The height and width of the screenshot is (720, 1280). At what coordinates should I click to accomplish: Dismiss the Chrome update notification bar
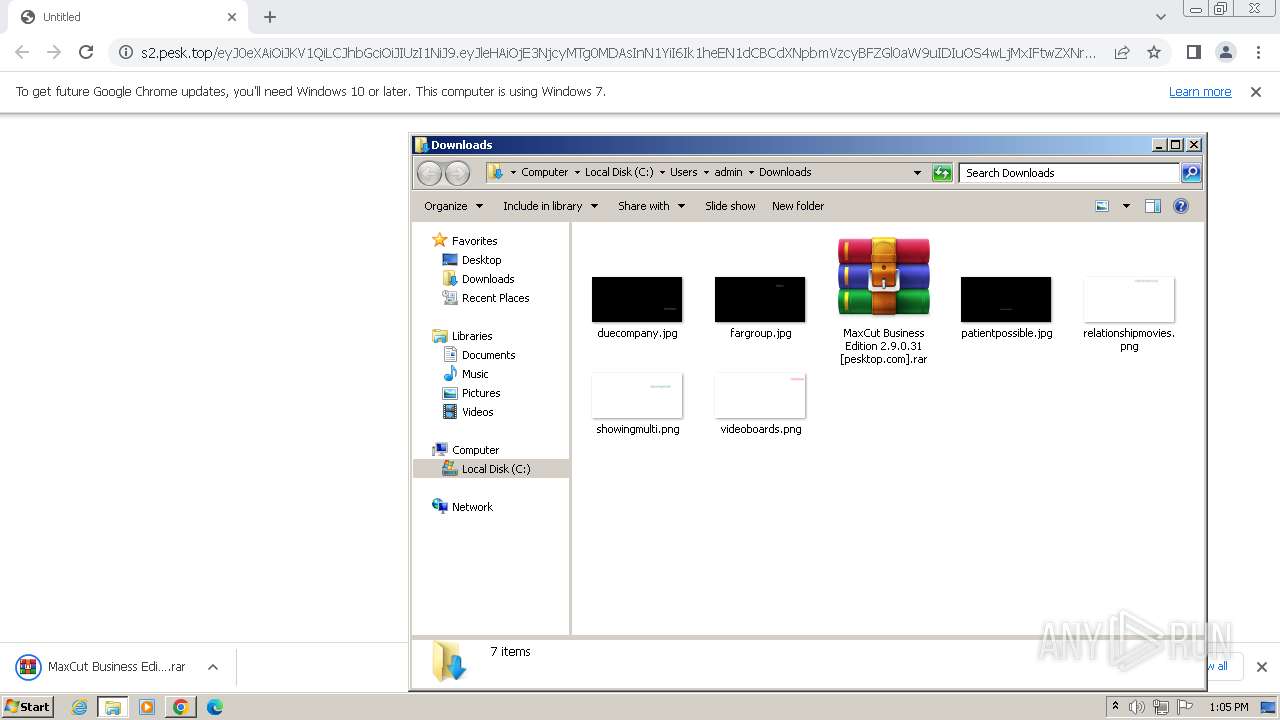coord(1256,92)
